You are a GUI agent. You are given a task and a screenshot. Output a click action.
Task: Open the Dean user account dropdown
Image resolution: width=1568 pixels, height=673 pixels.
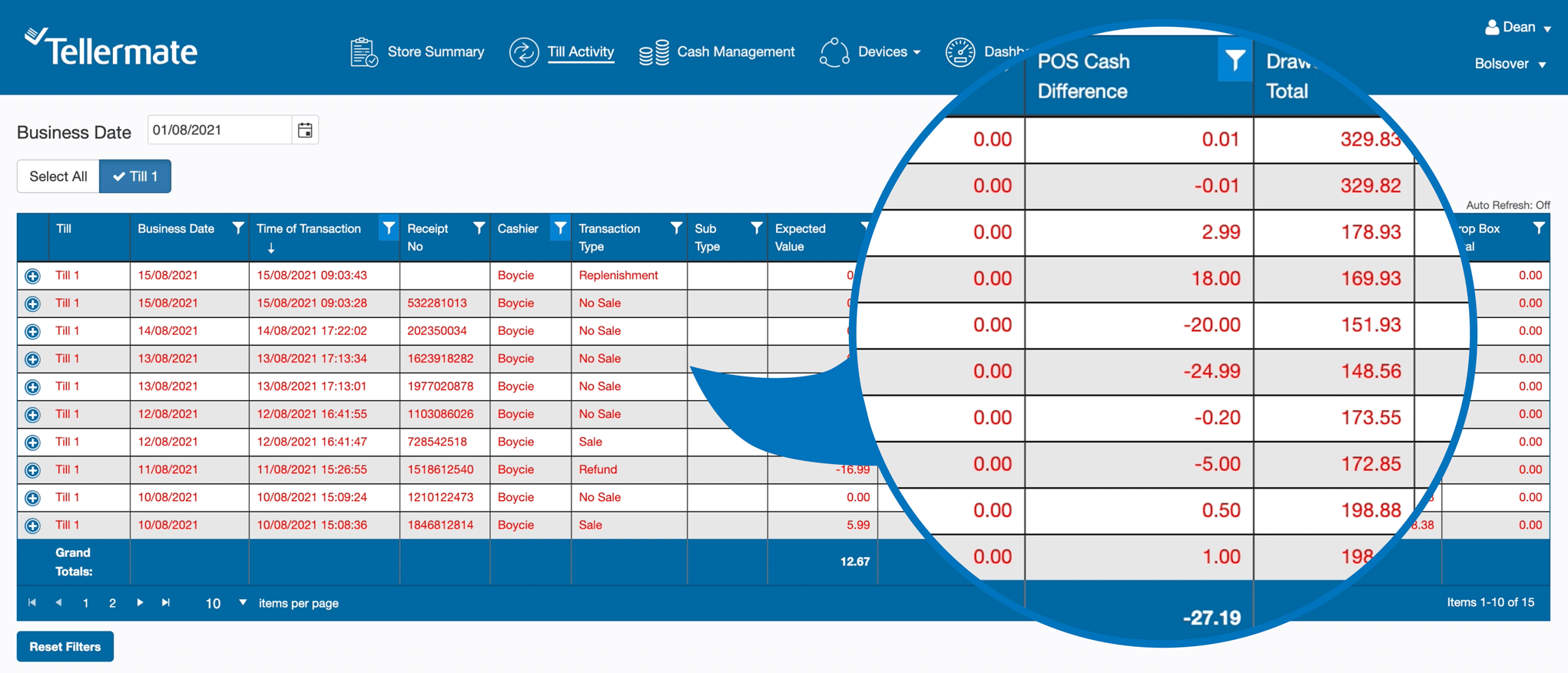[1518, 28]
